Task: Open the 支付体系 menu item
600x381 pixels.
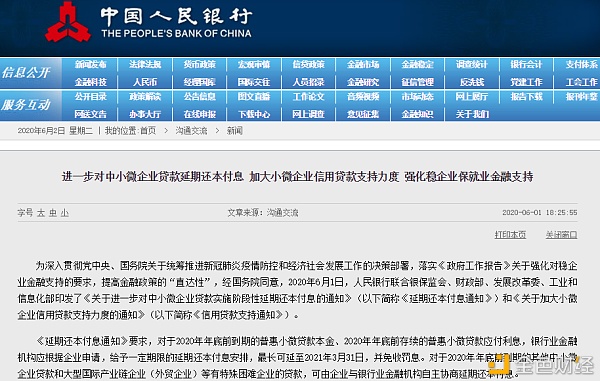Action: tap(581, 64)
